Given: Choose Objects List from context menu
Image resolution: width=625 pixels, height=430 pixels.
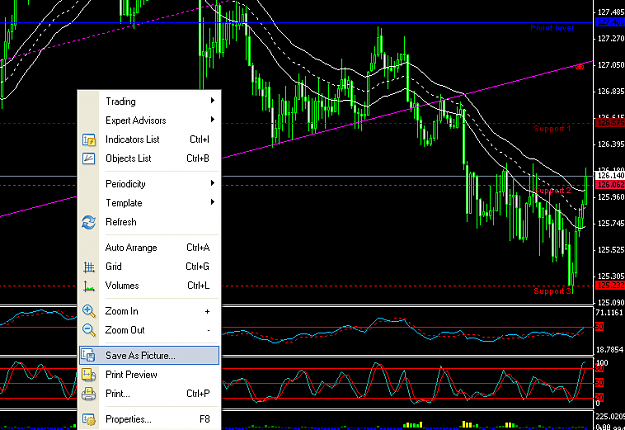Looking at the screenshot, I should [149, 159].
